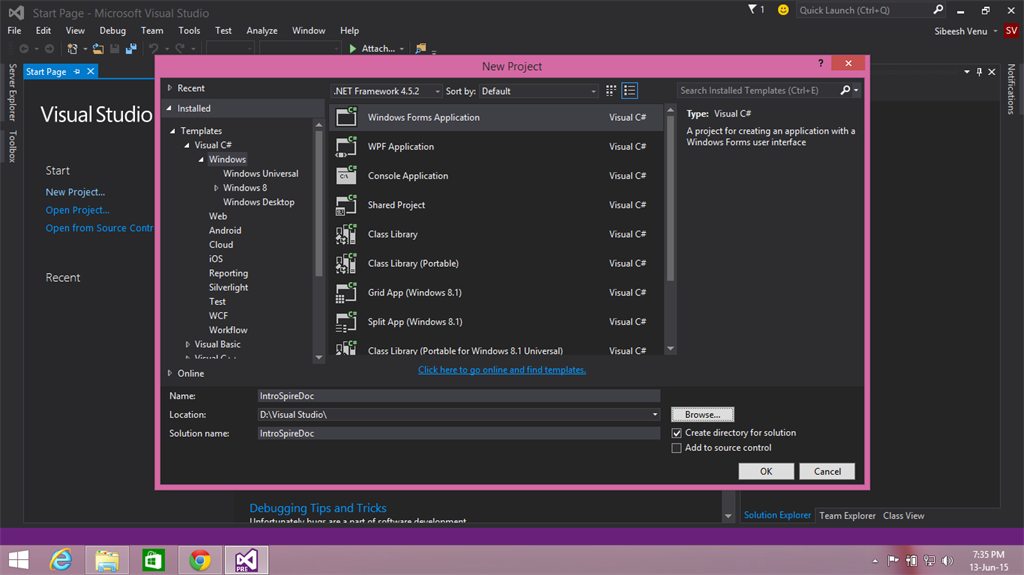Viewport: 1024px width, 575px height.
Task: Open the Analyze menu
Action: [x=262, y=30]
